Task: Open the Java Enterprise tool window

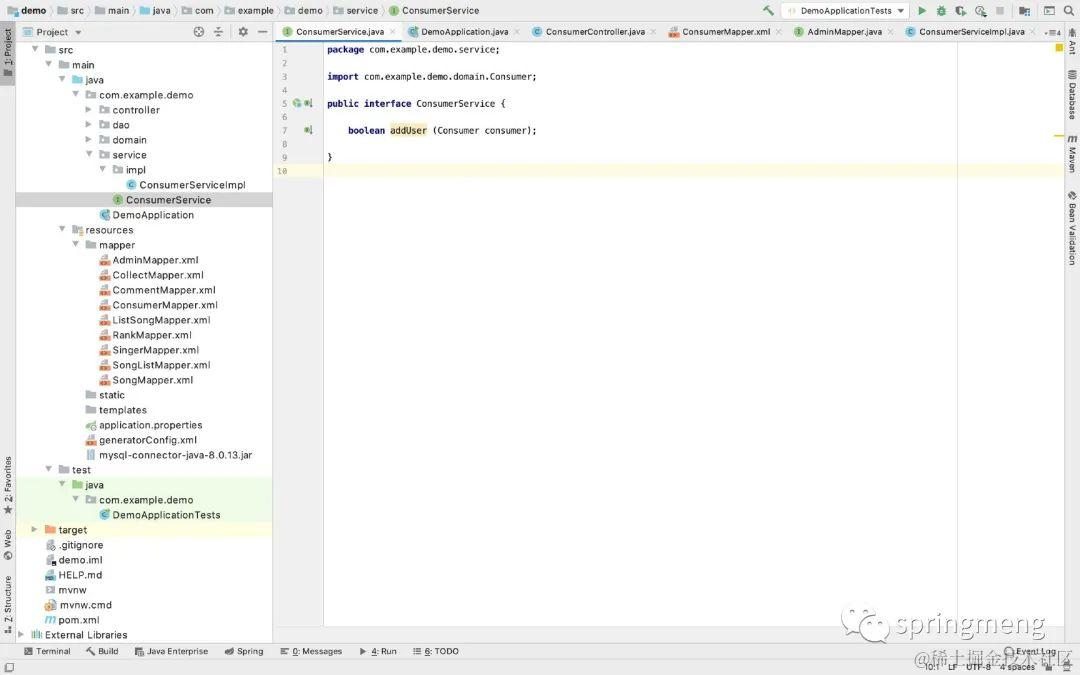Action: pyautogui.click(x=171, y=651)
